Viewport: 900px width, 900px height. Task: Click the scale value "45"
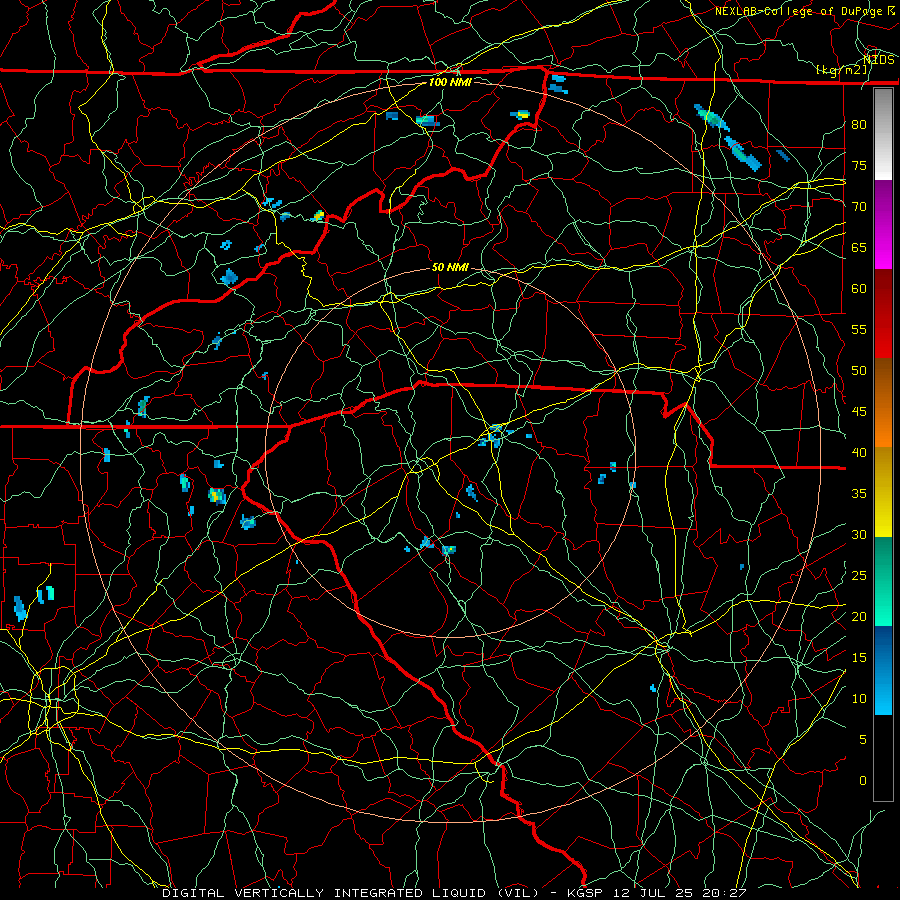point(859,412)
